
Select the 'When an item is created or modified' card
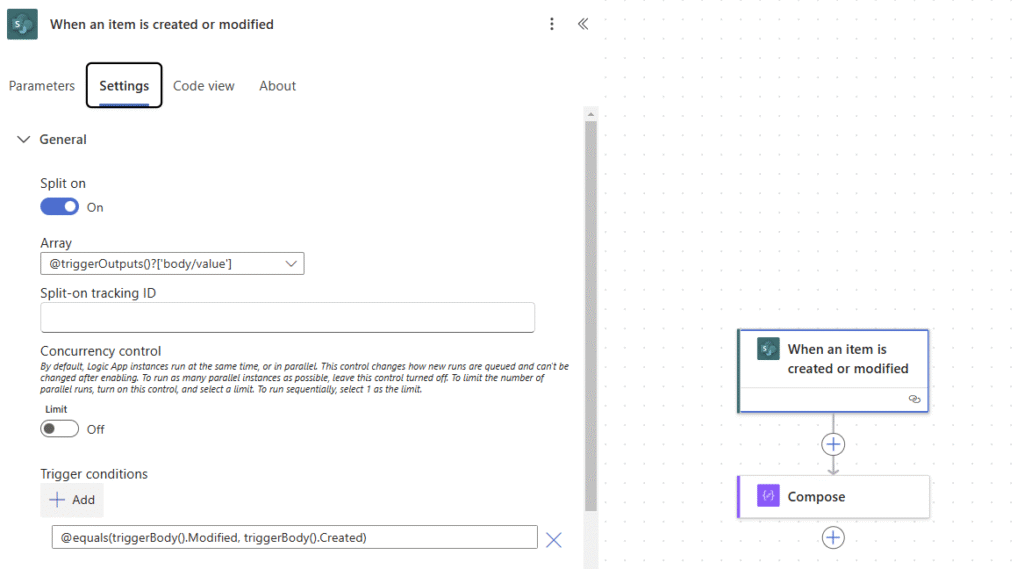point(833,370)
